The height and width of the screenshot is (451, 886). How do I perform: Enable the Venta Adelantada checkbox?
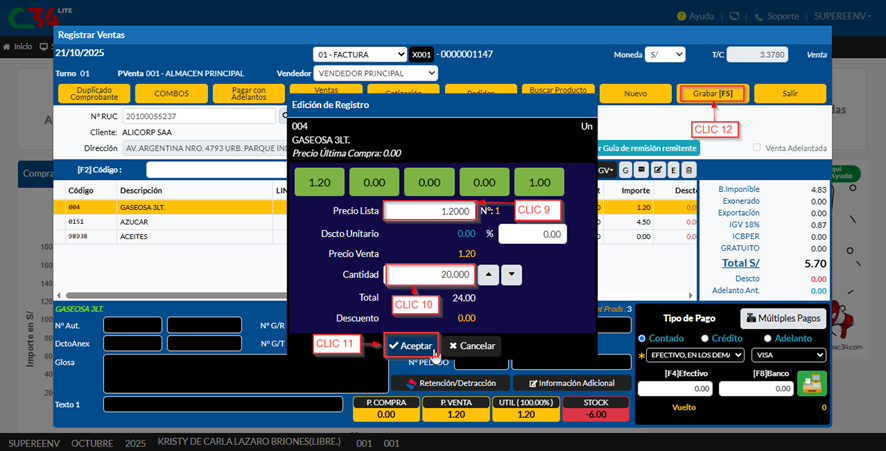pos(757,148)
